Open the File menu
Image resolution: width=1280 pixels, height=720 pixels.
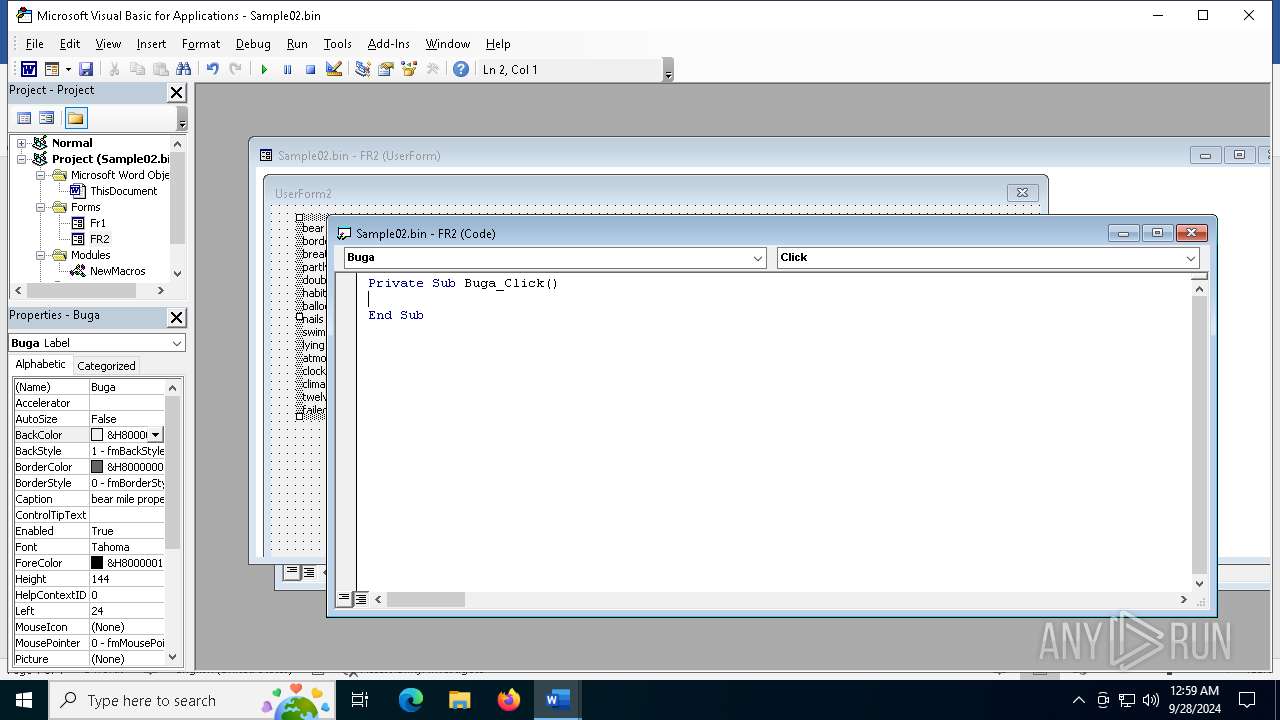point(34,44)
